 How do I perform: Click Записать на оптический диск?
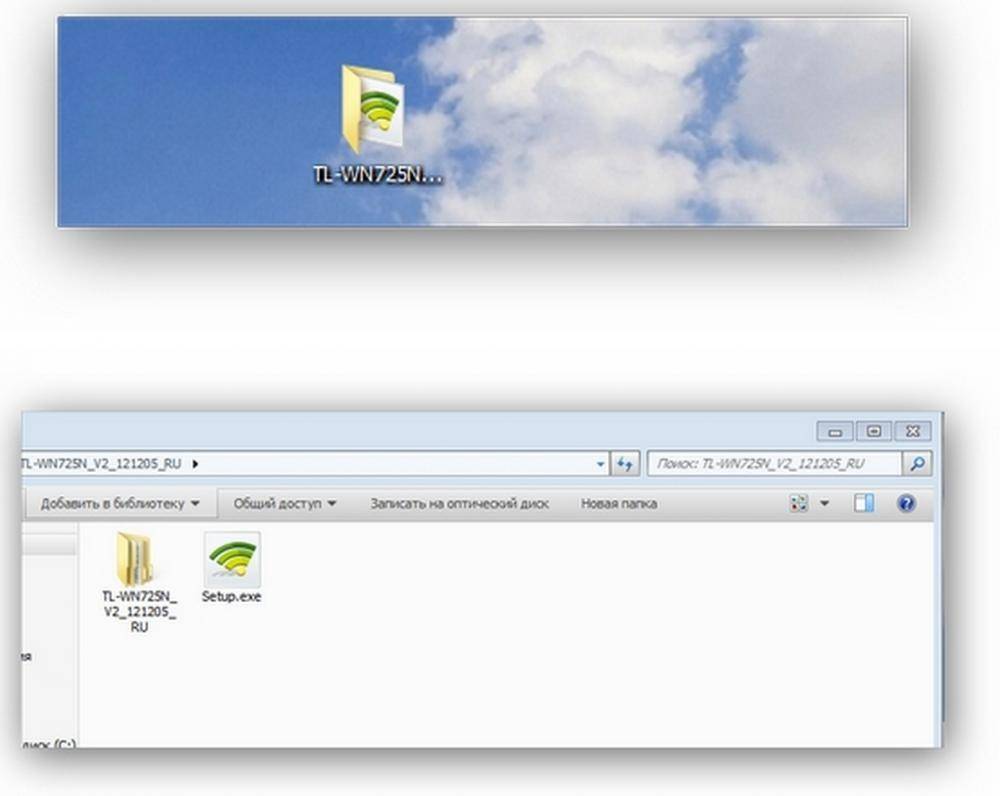click(459, 504)
